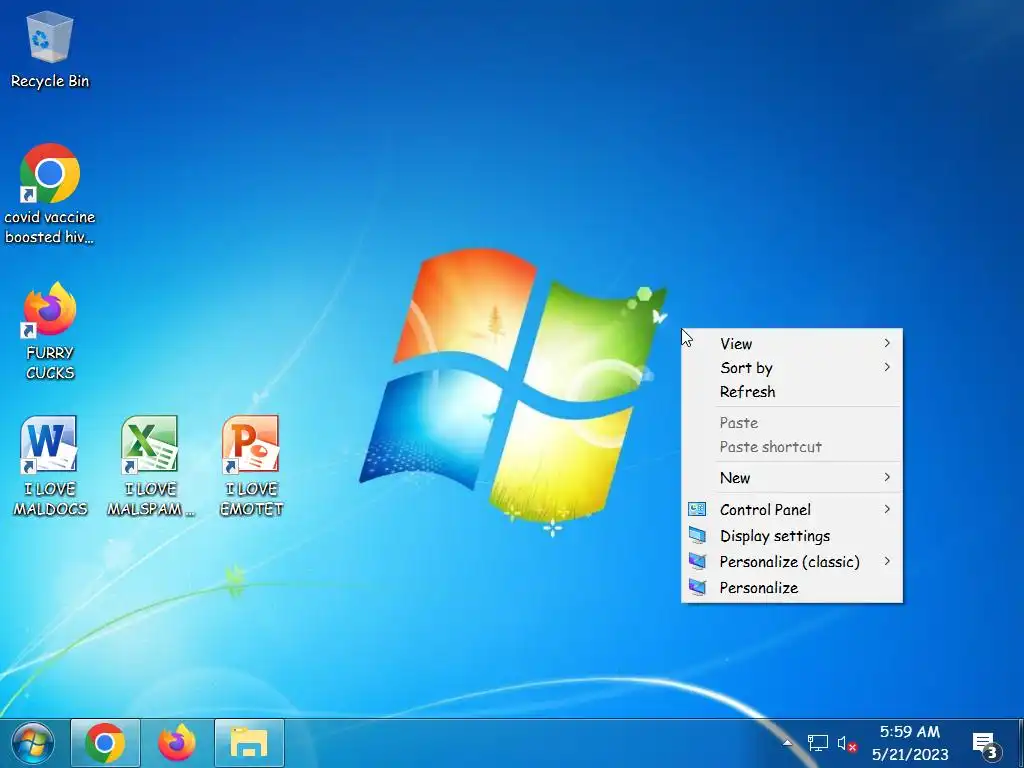Select the Firefox shortcut named FURRY CUCKS
Image resolution: width=1024 pixels, height=768 pixels.
tap(50, 331)
